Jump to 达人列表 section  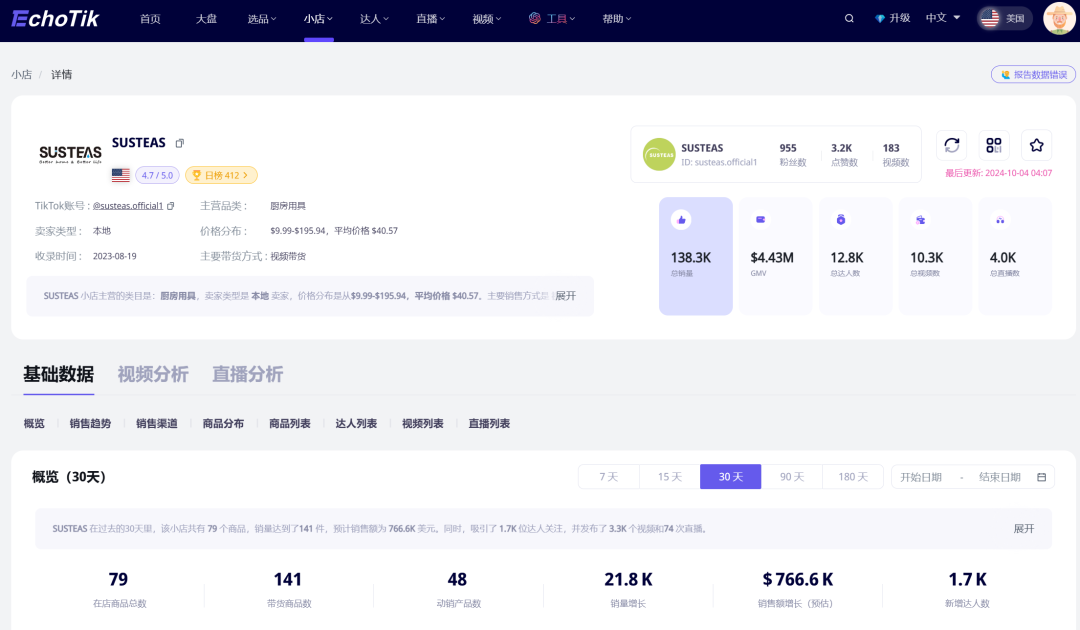click(x=356, y=423)
